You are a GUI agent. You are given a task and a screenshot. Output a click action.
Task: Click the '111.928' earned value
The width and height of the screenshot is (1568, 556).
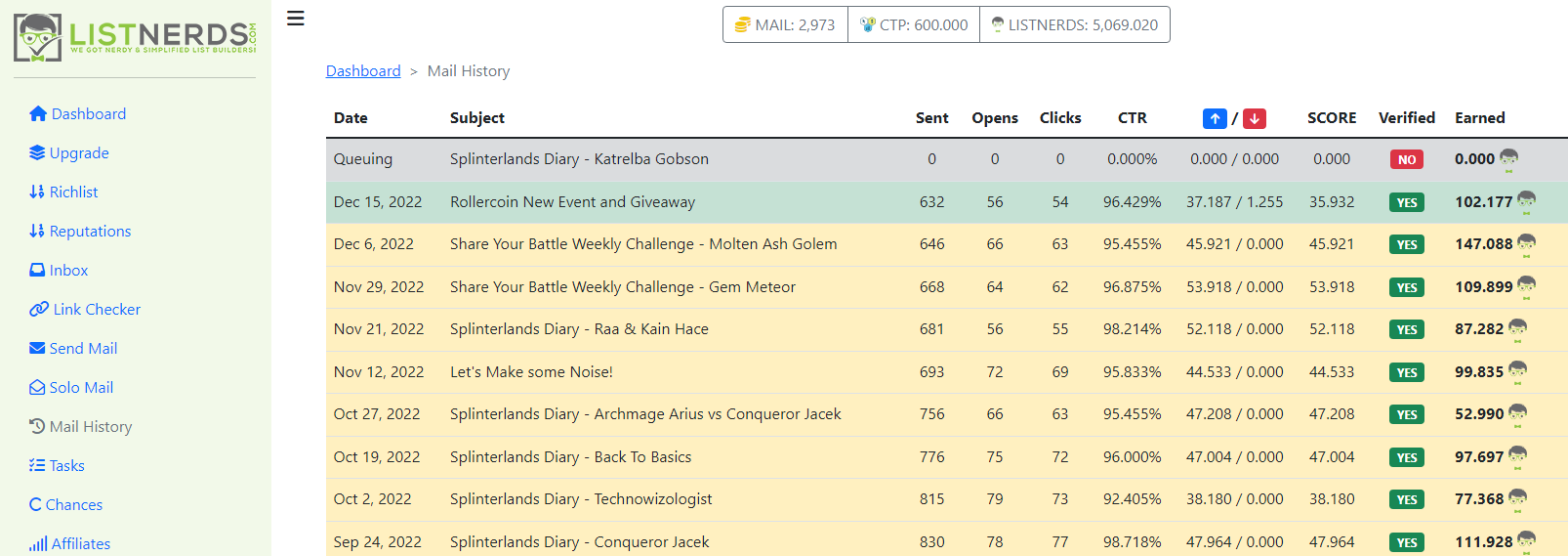[1483, 542]
